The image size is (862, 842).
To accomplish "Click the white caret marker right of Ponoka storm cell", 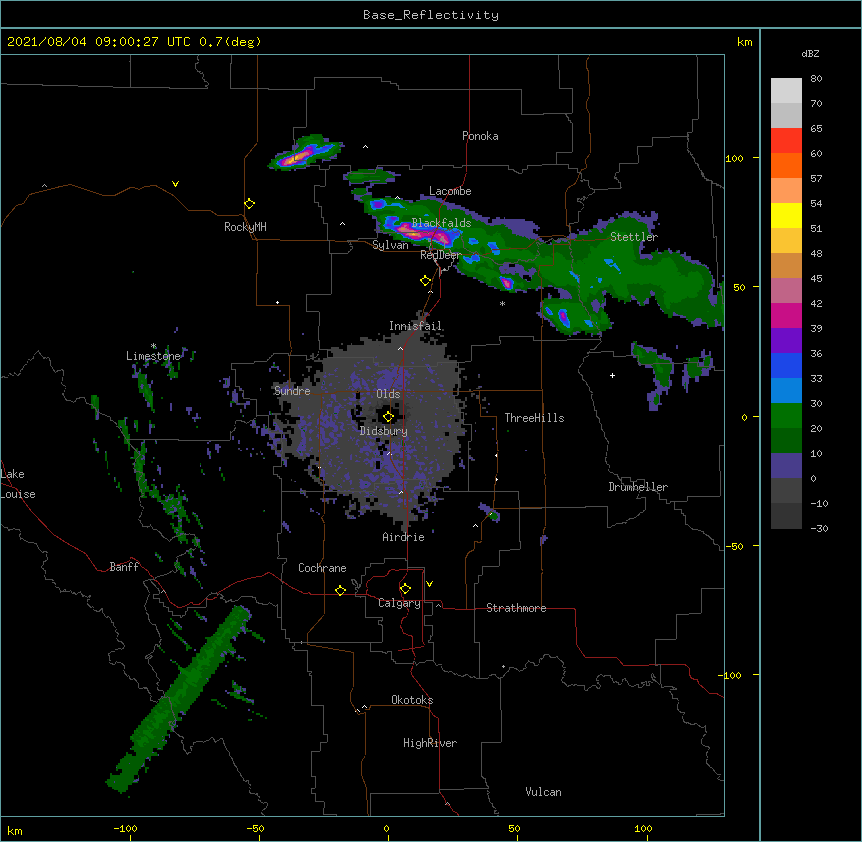I will pos(366,147).
